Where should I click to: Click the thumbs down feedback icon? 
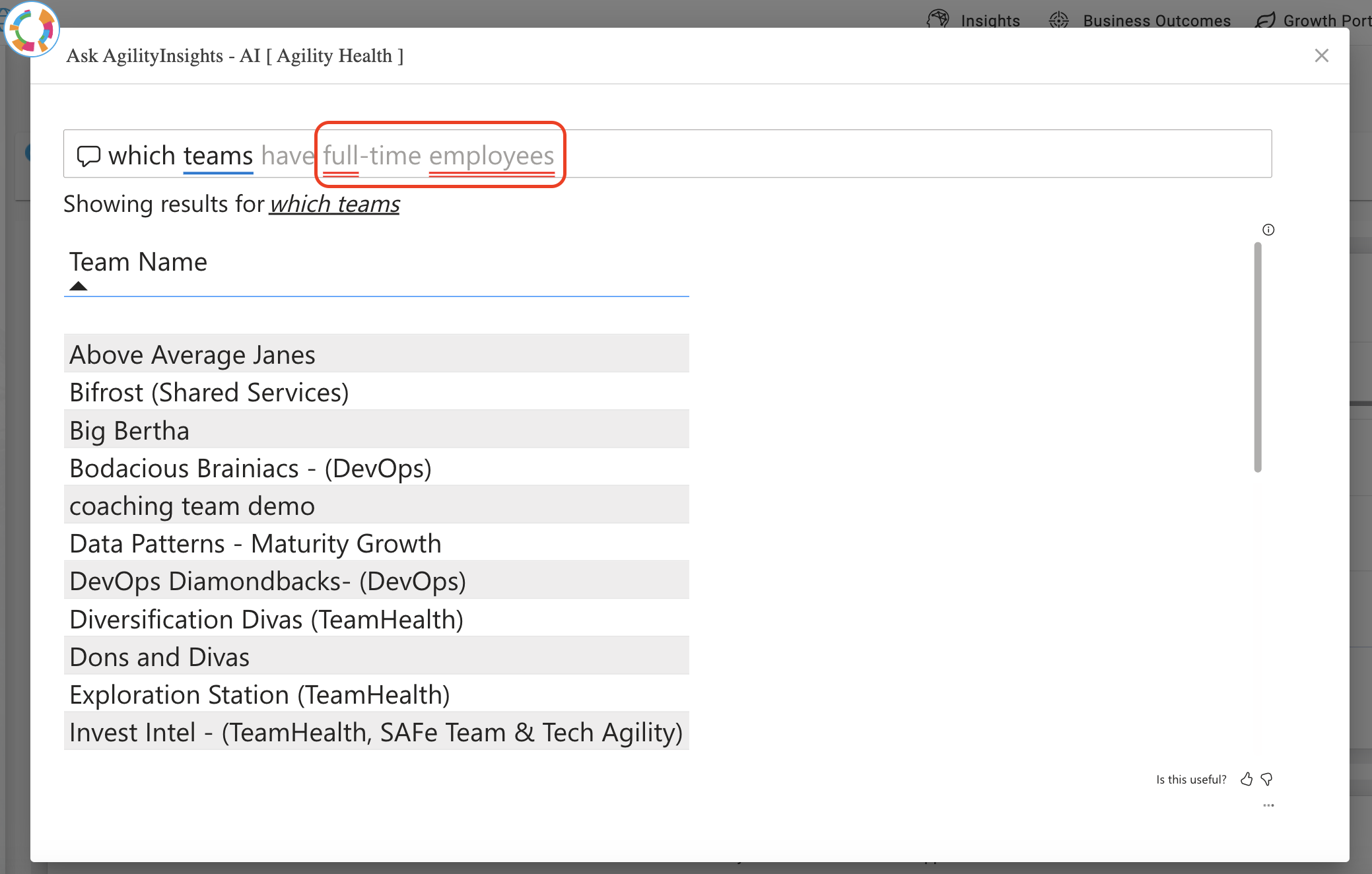point(1266,780)
